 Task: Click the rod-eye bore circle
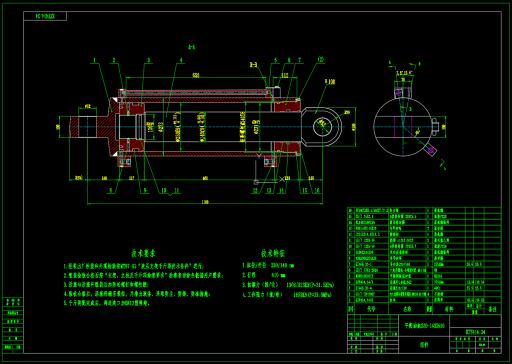(x=322, y=127)
